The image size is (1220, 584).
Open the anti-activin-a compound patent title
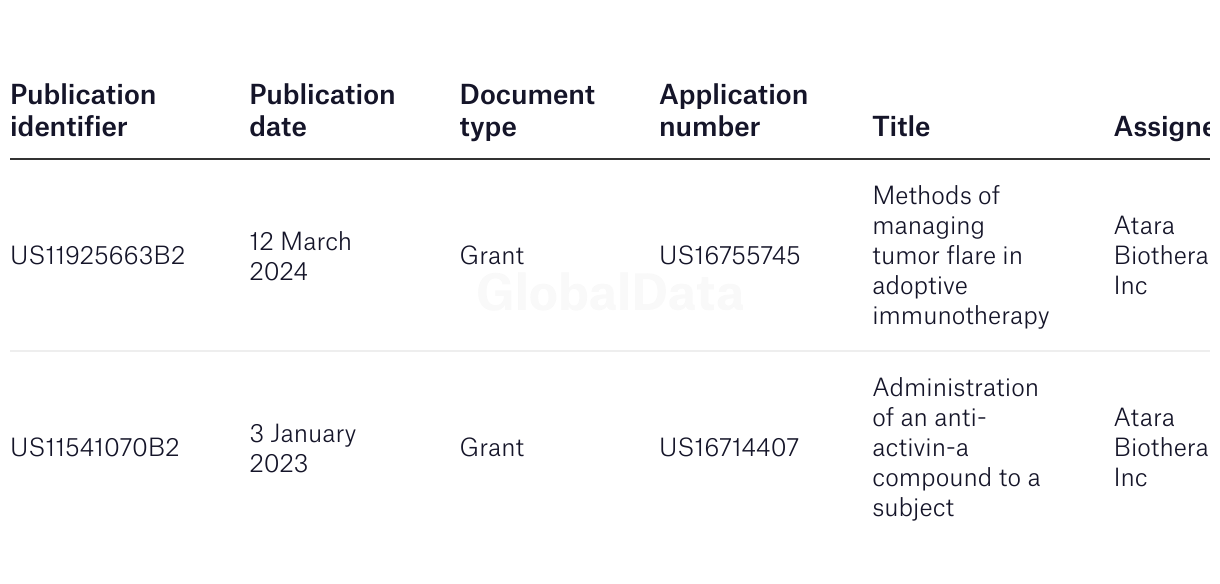tap(955, 448)
